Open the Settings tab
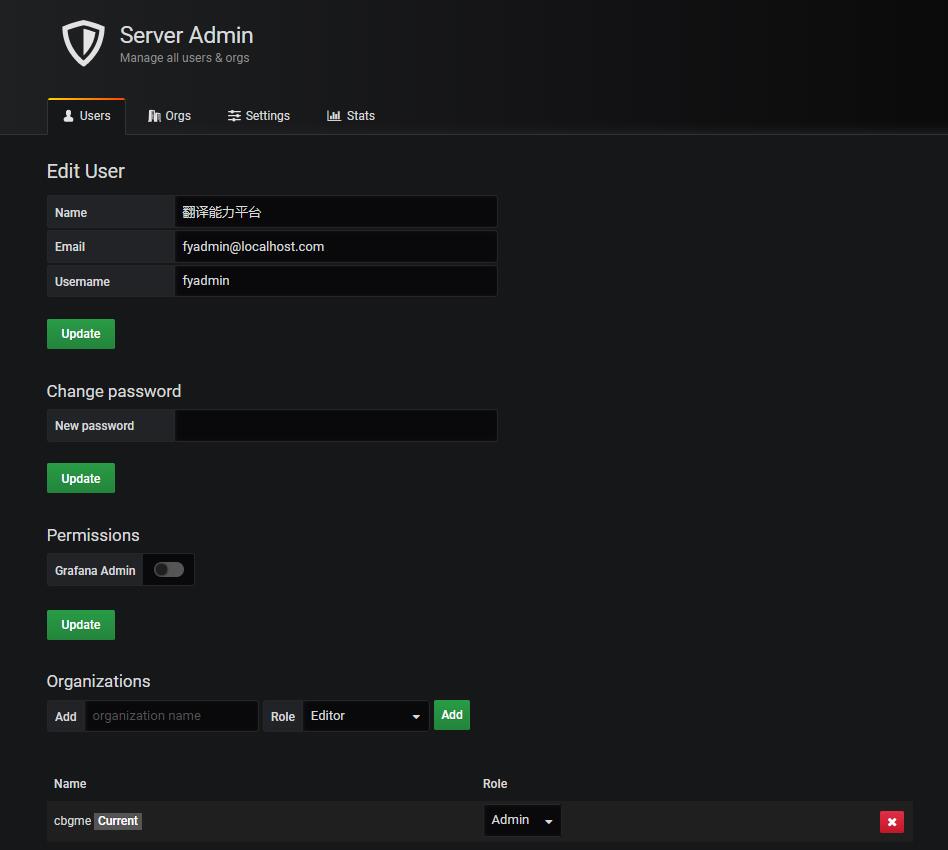The width and height of the screenshot is (948, 850). click(258, 116)
